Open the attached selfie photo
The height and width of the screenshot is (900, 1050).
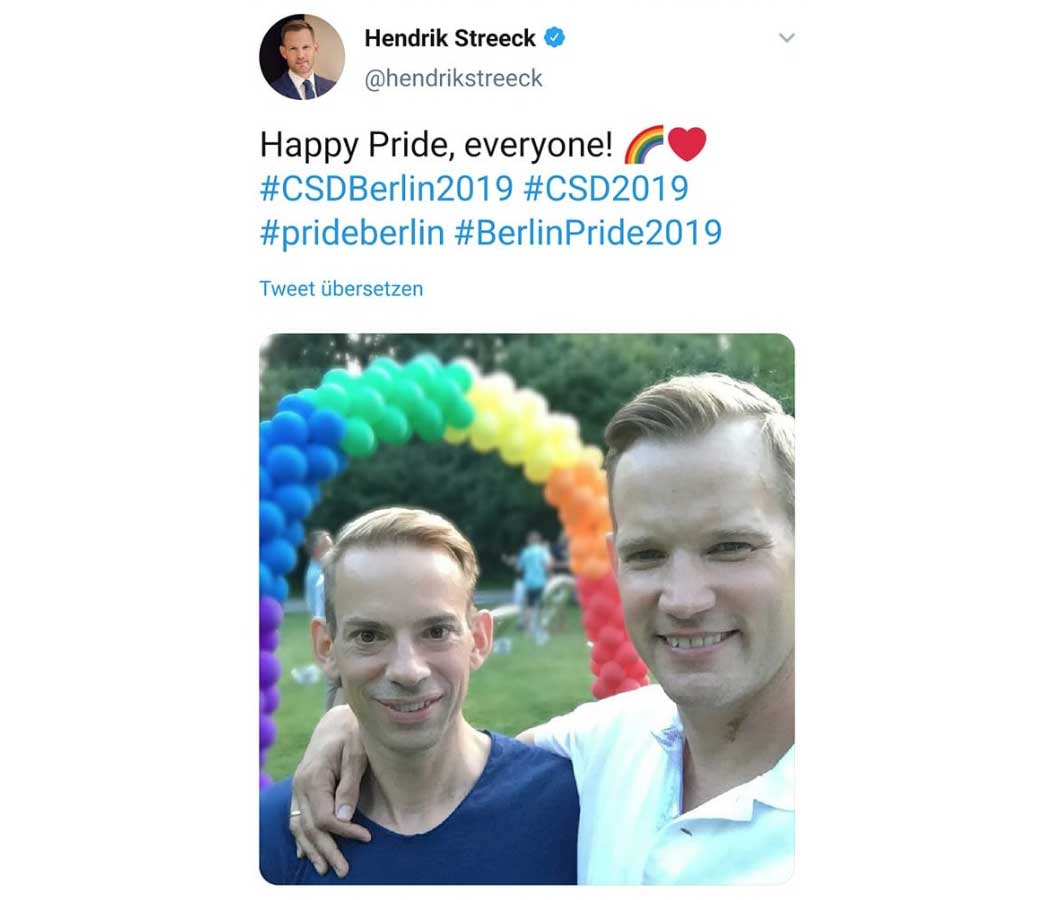[x=527, y=609]
